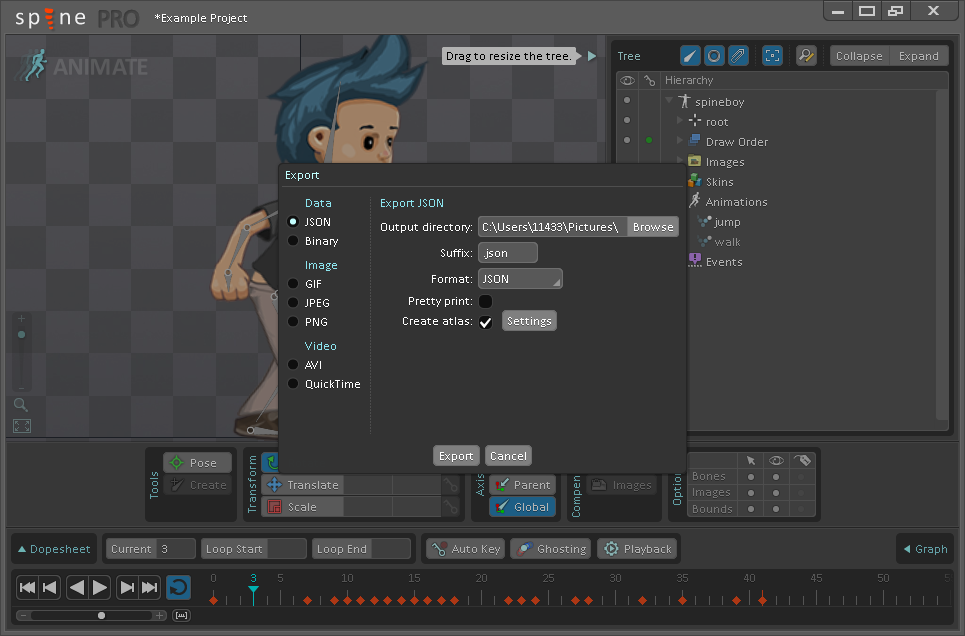Jump to first frame in playback controls

click(x=28, y=587)
